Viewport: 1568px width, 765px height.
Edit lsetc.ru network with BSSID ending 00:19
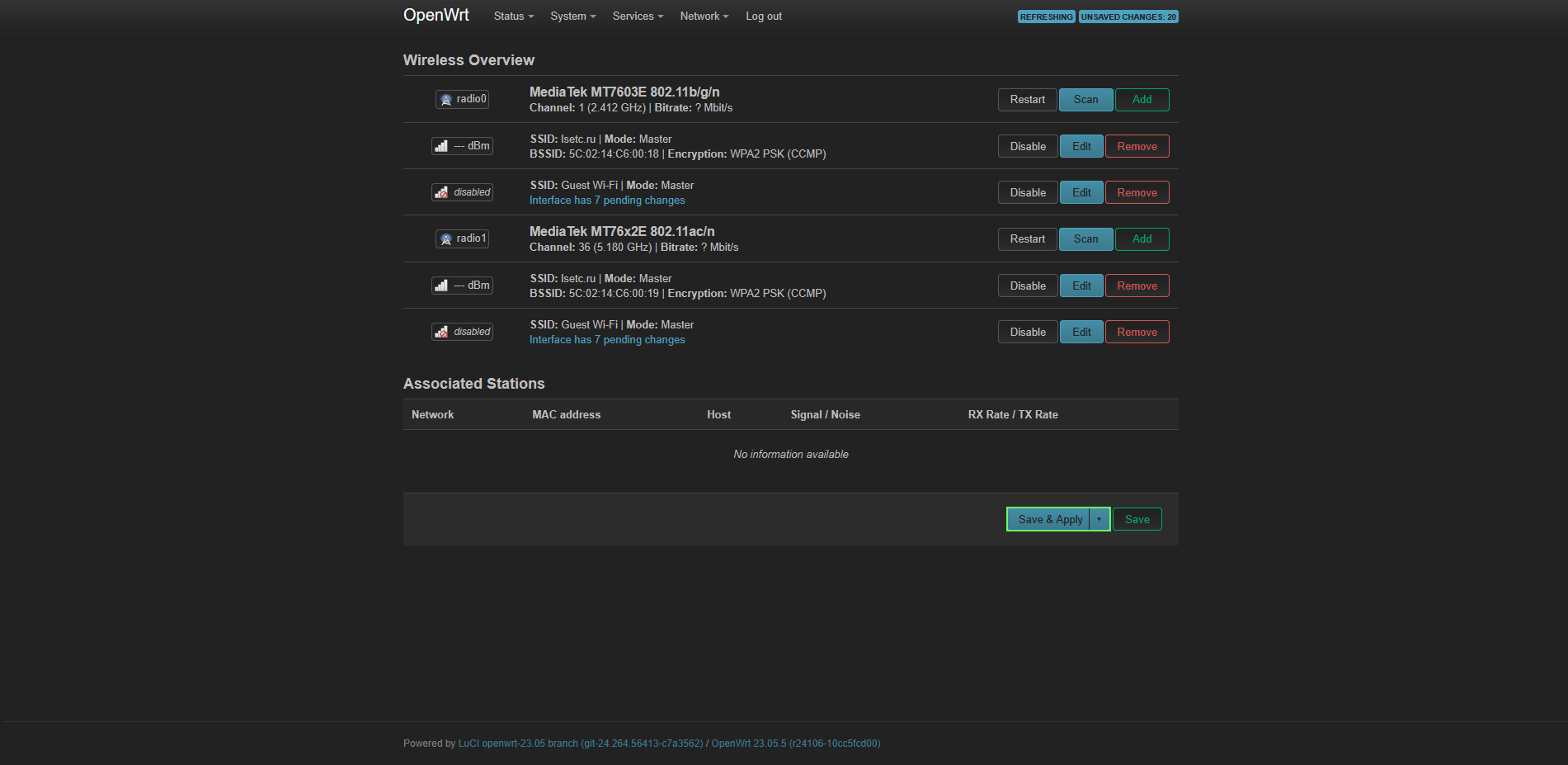point(1081,286)
